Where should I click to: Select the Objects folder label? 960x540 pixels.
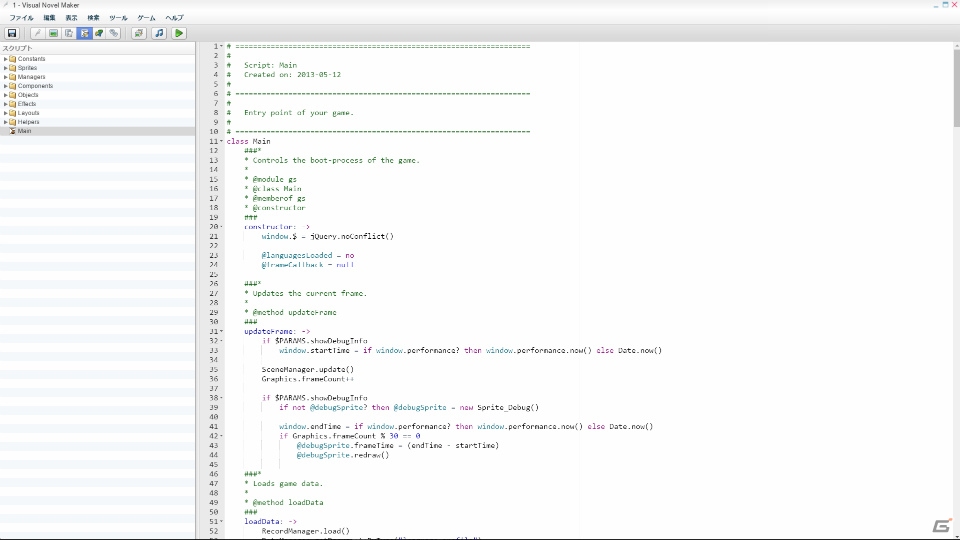point(28,95)
